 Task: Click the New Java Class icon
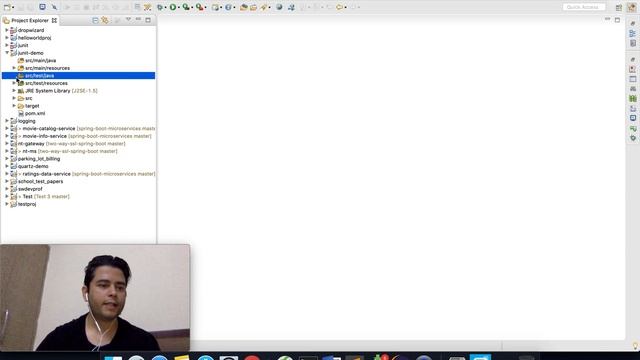tap(228, 7)
